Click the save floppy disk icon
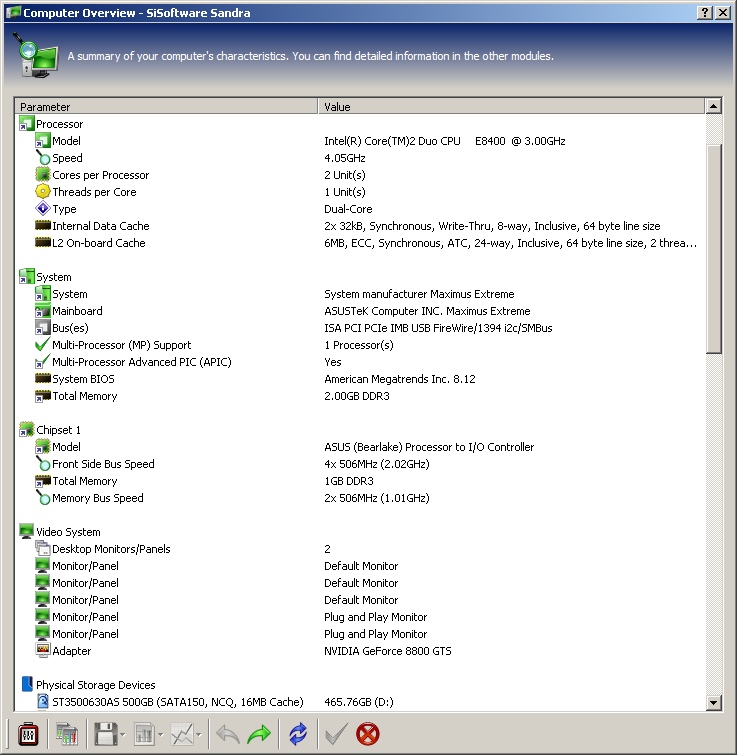Image resolution: width=737 pixels, height=755 pixels. point(106,735)
